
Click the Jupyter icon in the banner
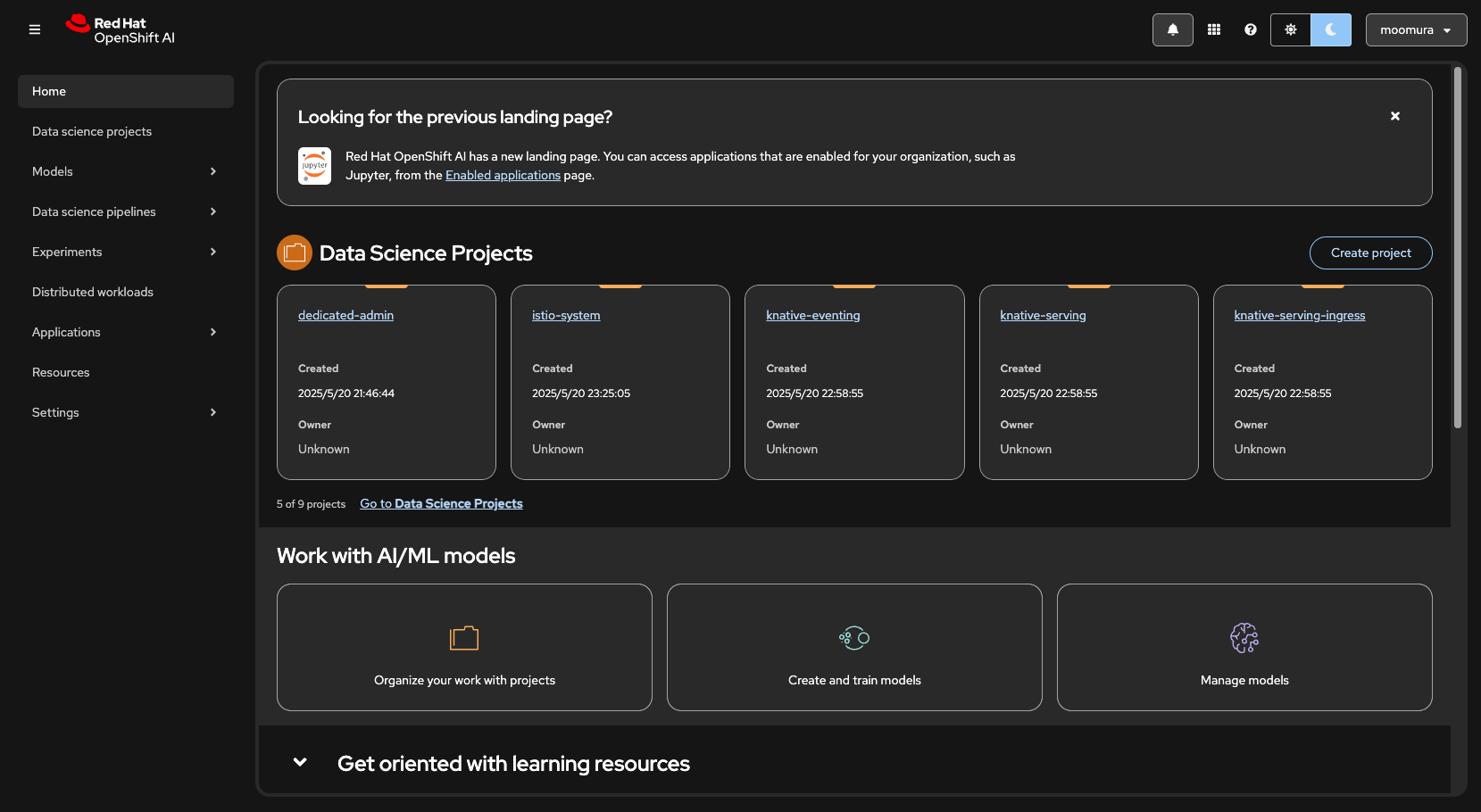click(314, 166)
